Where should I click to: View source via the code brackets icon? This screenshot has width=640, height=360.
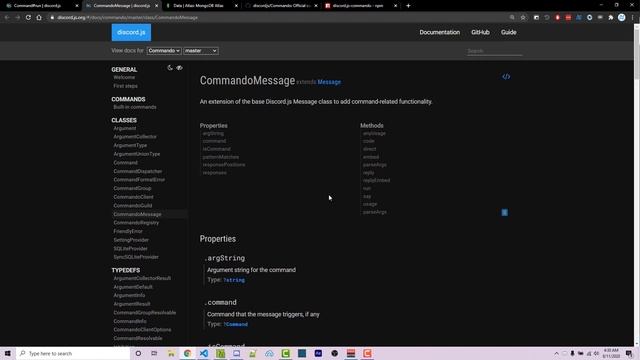coord(506,76)
